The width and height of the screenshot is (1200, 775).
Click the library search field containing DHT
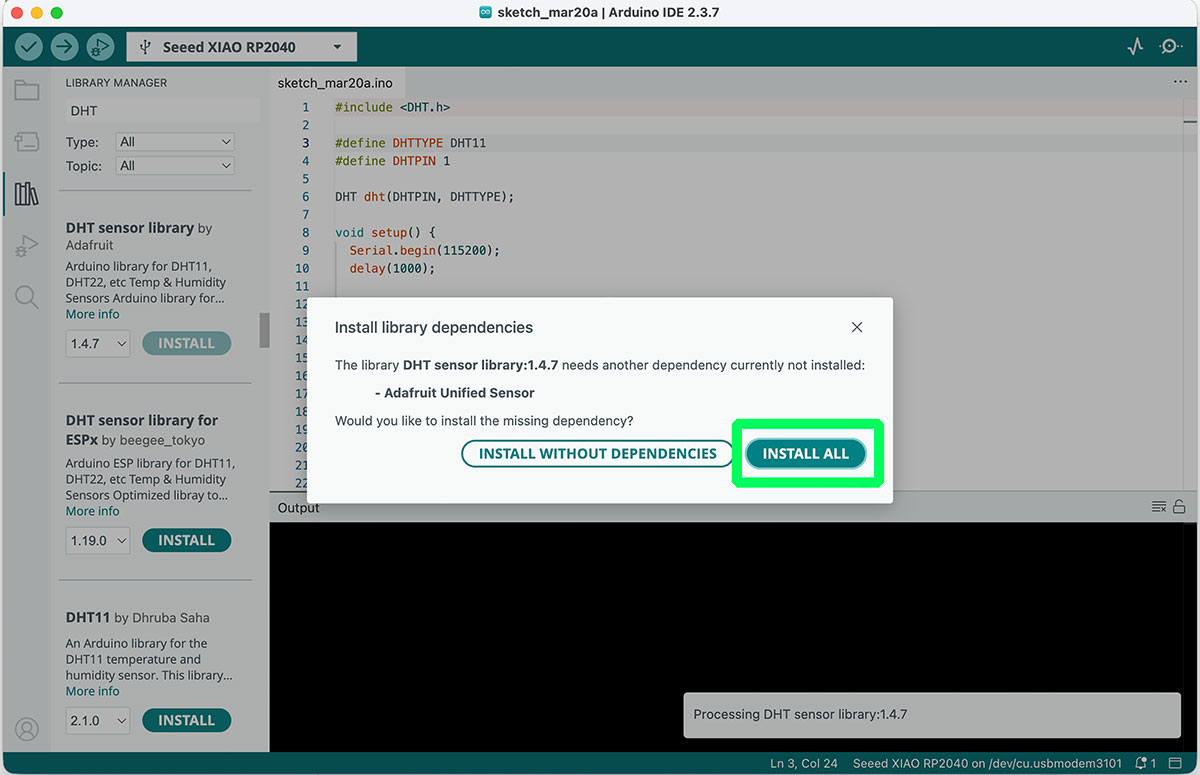162,111
